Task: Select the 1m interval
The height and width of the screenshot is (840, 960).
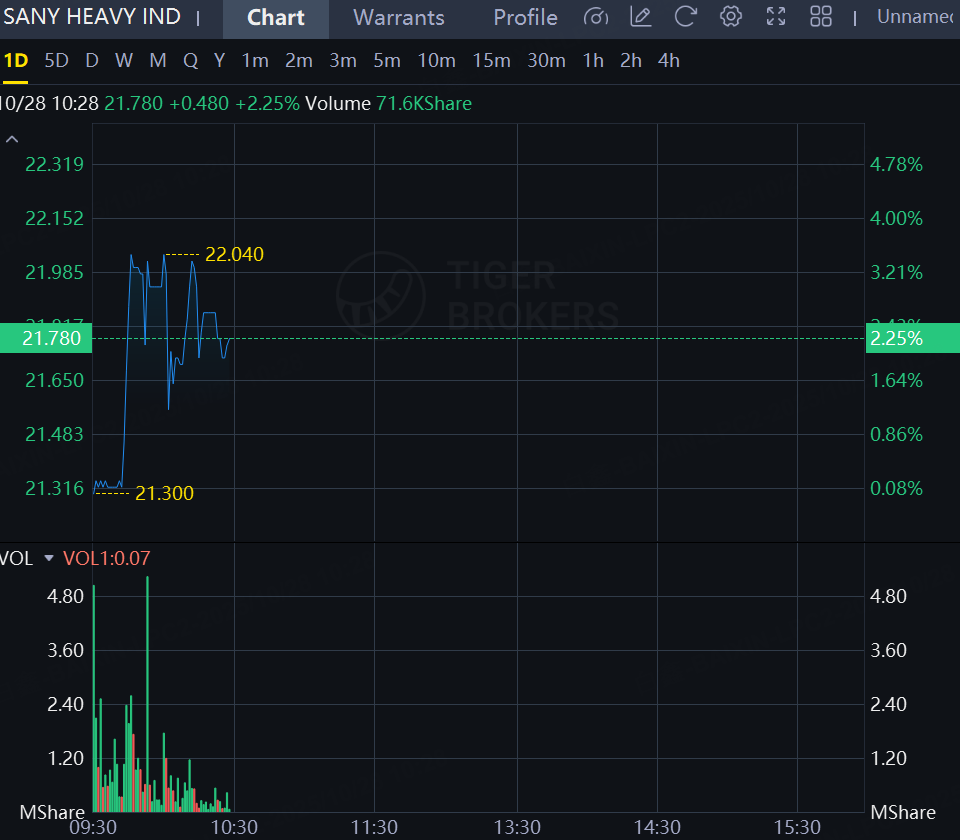Action: (255, 61)
